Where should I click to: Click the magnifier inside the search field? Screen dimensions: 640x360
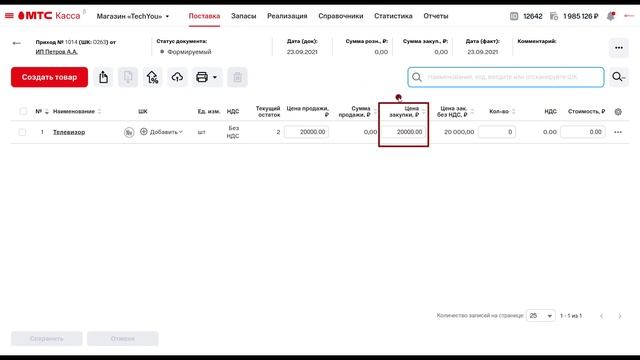[417, 77]
